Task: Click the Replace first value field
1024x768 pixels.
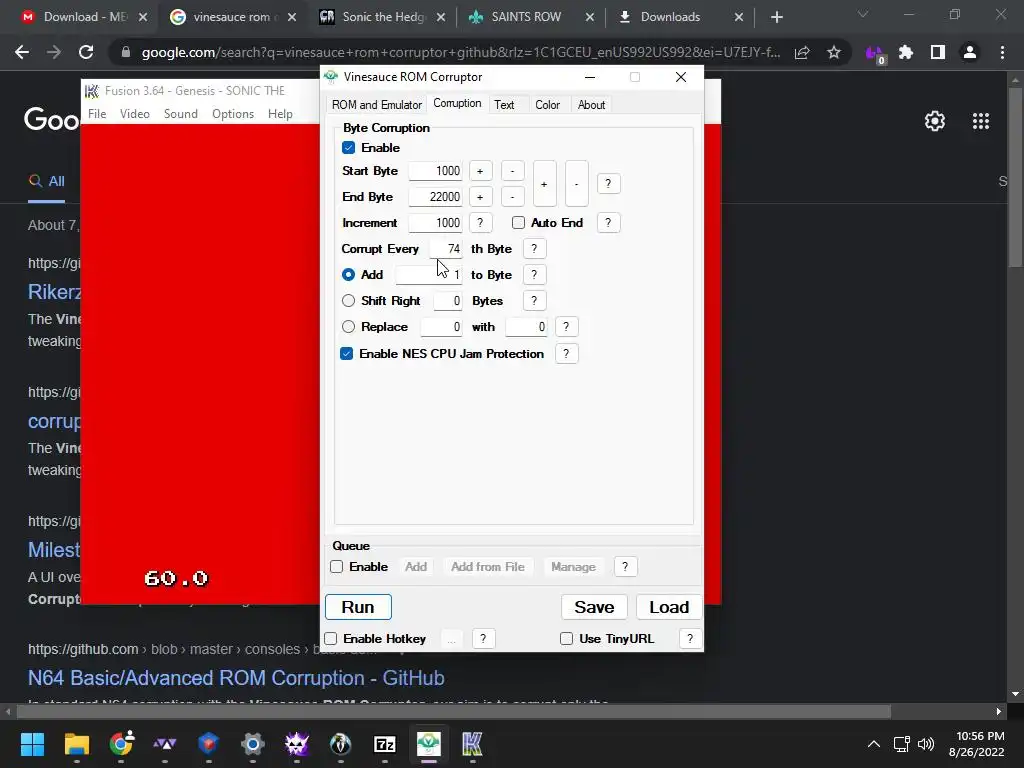Action: tap(441, 328)
